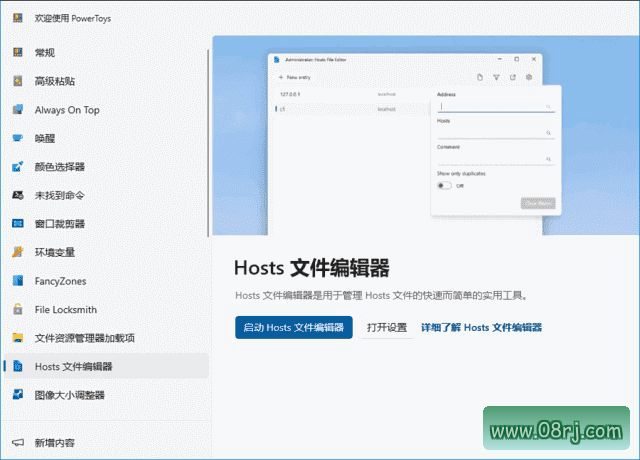Click the FancyZones icon
Screen dimensions: 640x460
pos(18,281)
